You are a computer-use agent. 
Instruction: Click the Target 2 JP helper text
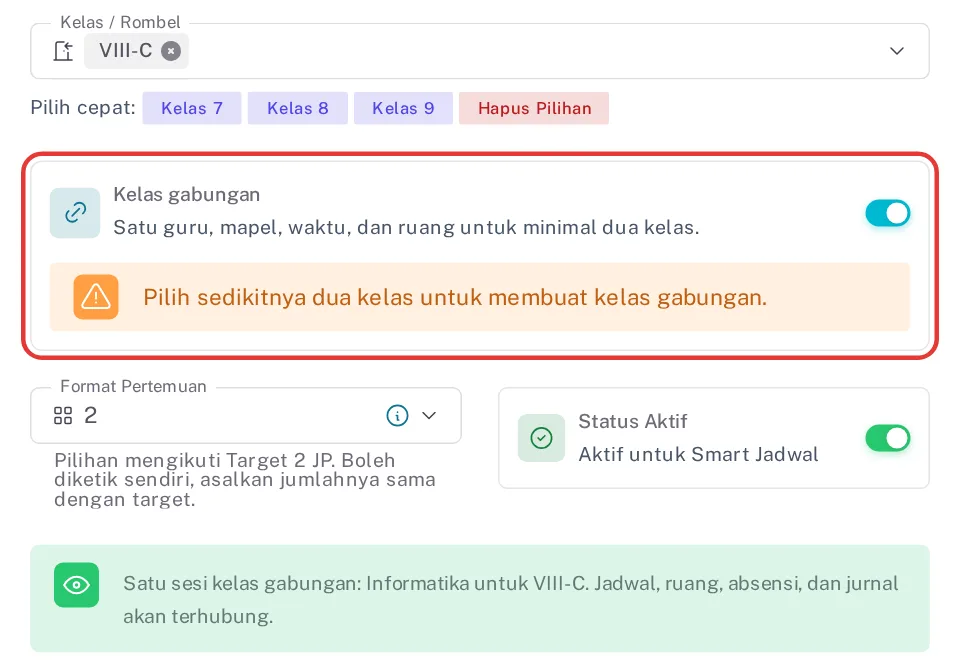click(245, 480)
